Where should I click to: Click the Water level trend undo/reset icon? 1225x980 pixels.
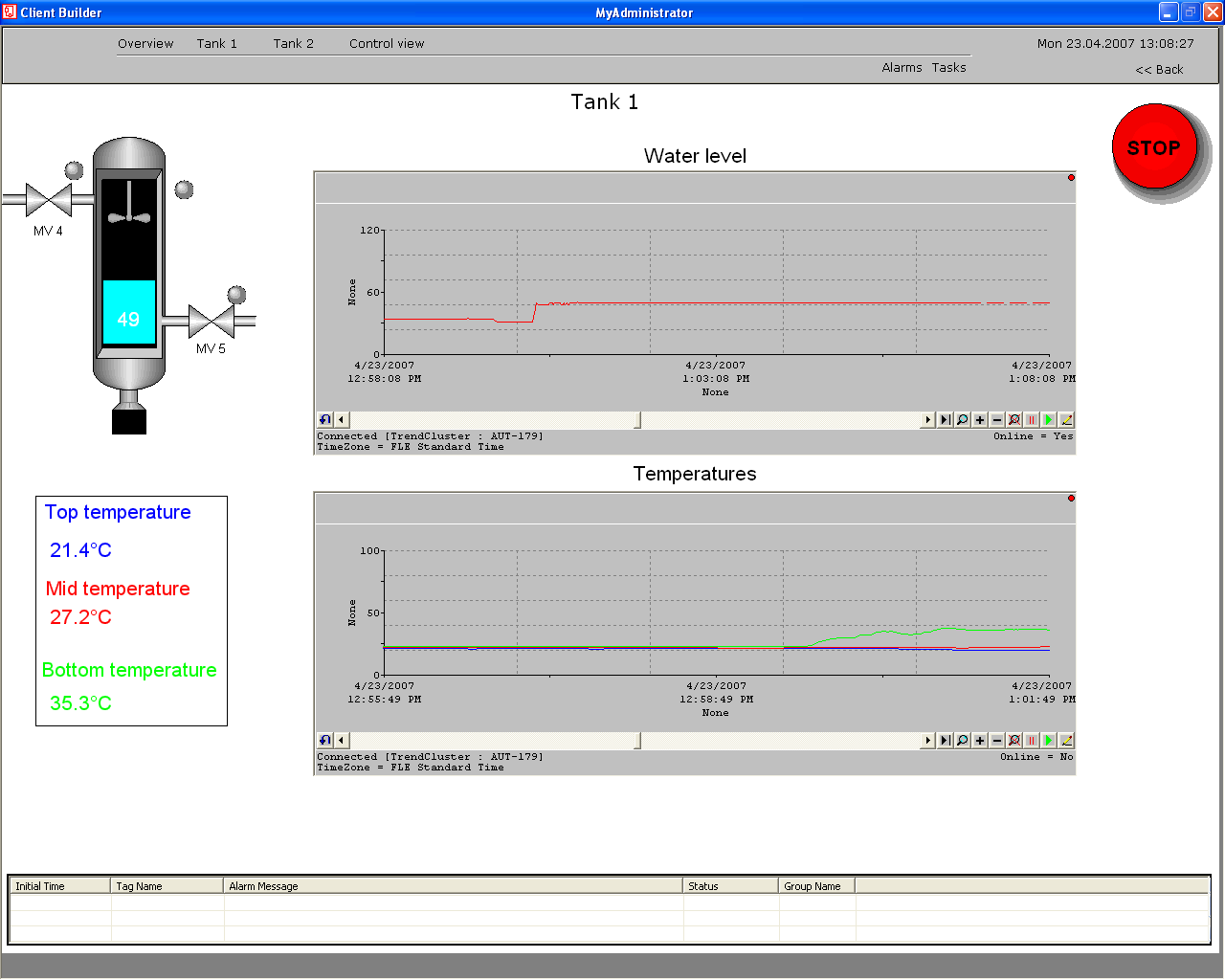point(325,420)
